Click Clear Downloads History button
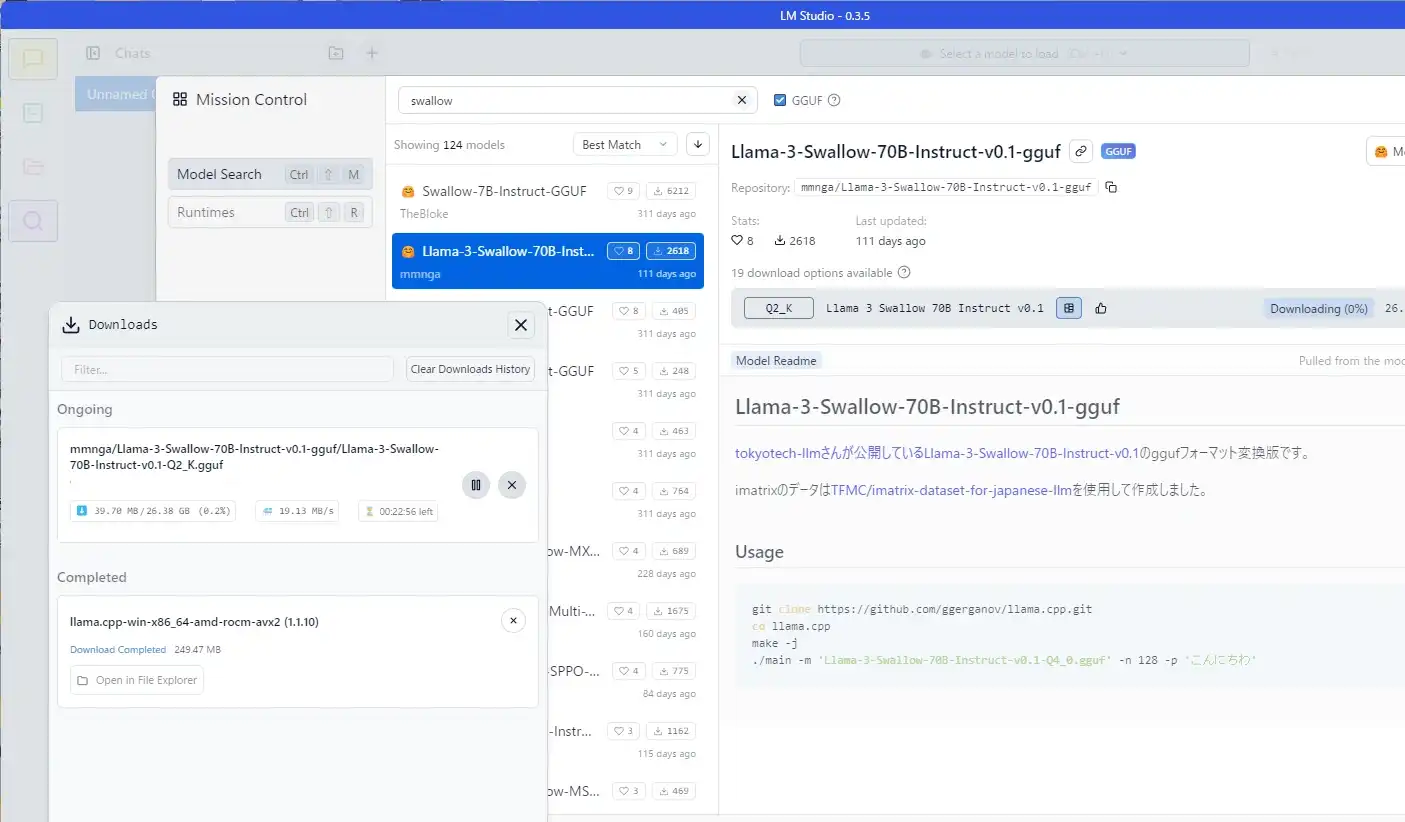Screen dimensions: 1405x822 pos(470,369)
